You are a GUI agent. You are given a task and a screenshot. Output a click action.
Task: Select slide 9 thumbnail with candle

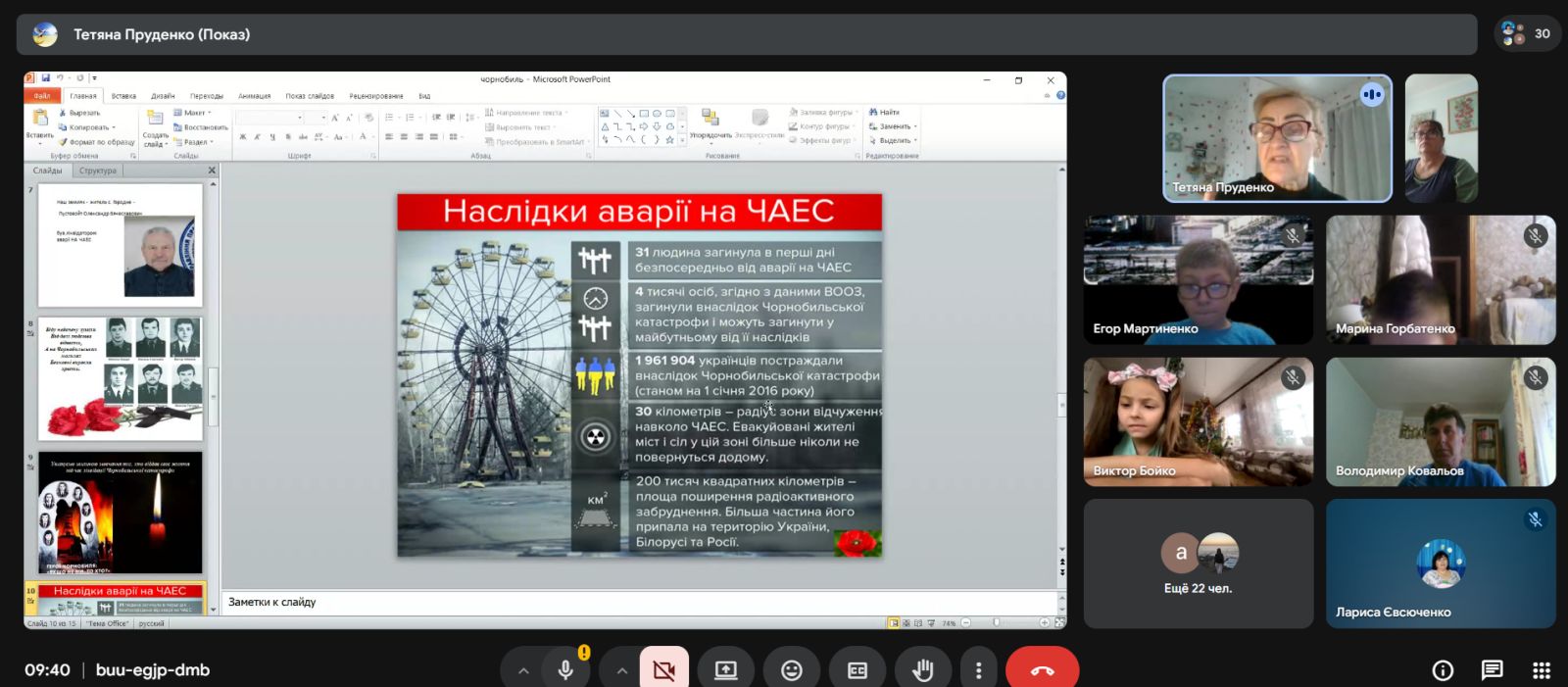click(120, 513)
